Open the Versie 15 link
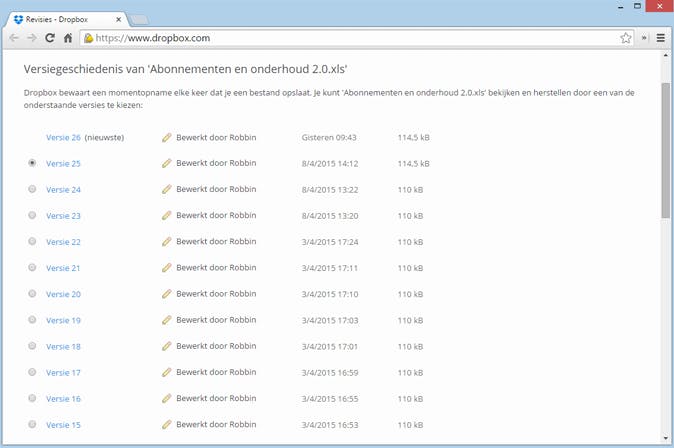Image resolution: width=674 pixels, height=448 pixels. [x=63, y=425]
